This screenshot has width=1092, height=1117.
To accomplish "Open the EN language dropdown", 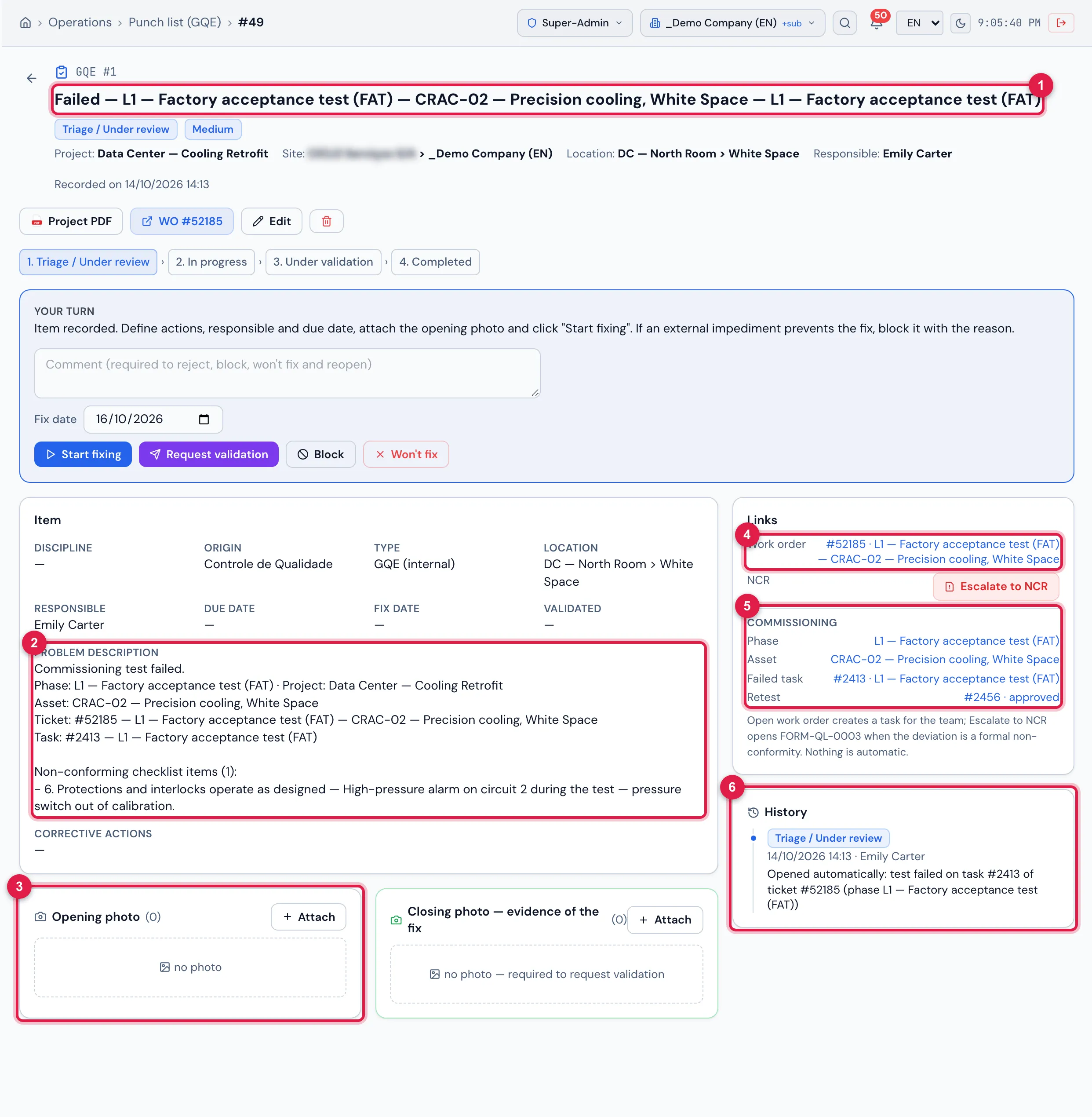I will [x=919, y=23].
